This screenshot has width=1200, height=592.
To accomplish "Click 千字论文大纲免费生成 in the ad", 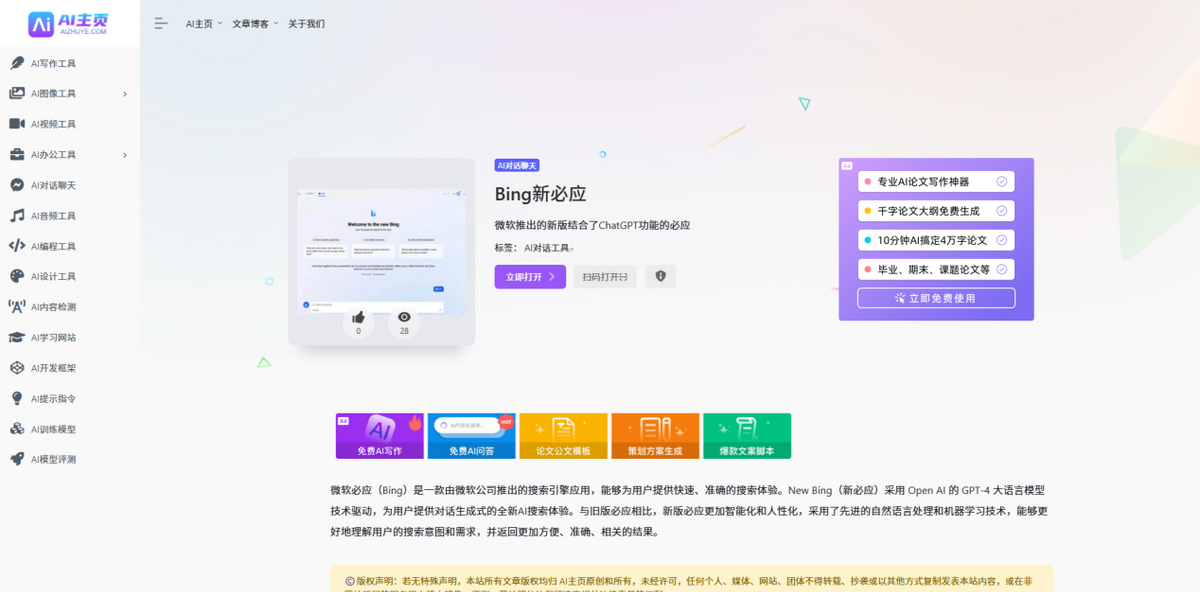I will pyautogui.click(x=936, y=211).
